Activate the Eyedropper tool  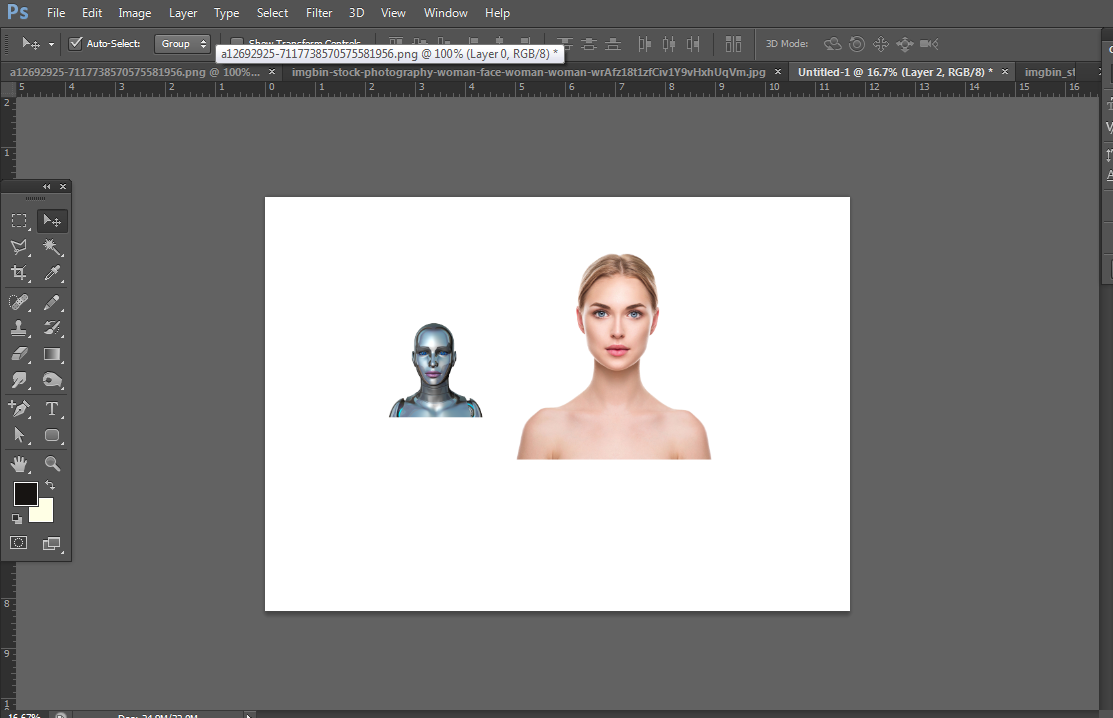[52, 273]
